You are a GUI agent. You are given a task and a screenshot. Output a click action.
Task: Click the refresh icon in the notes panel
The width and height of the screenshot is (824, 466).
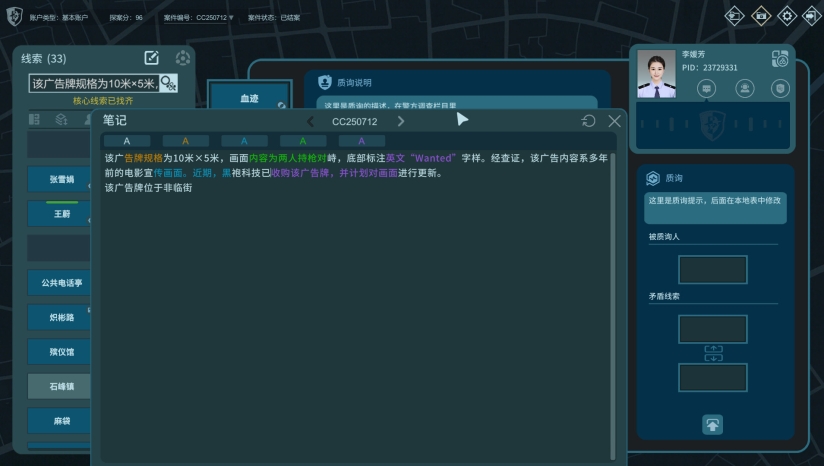tap(589, 121)
